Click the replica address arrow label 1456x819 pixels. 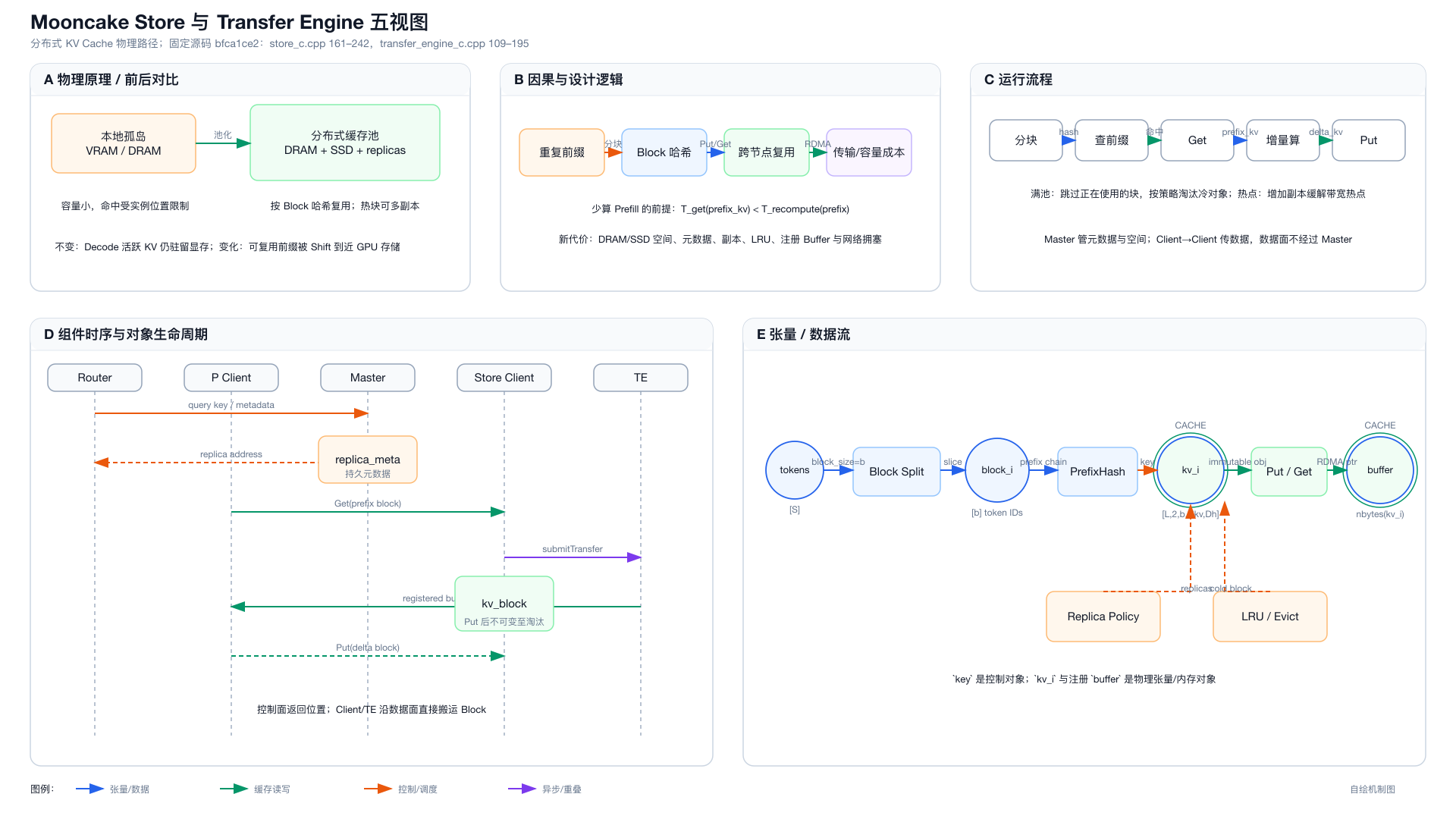coord(231,454)
